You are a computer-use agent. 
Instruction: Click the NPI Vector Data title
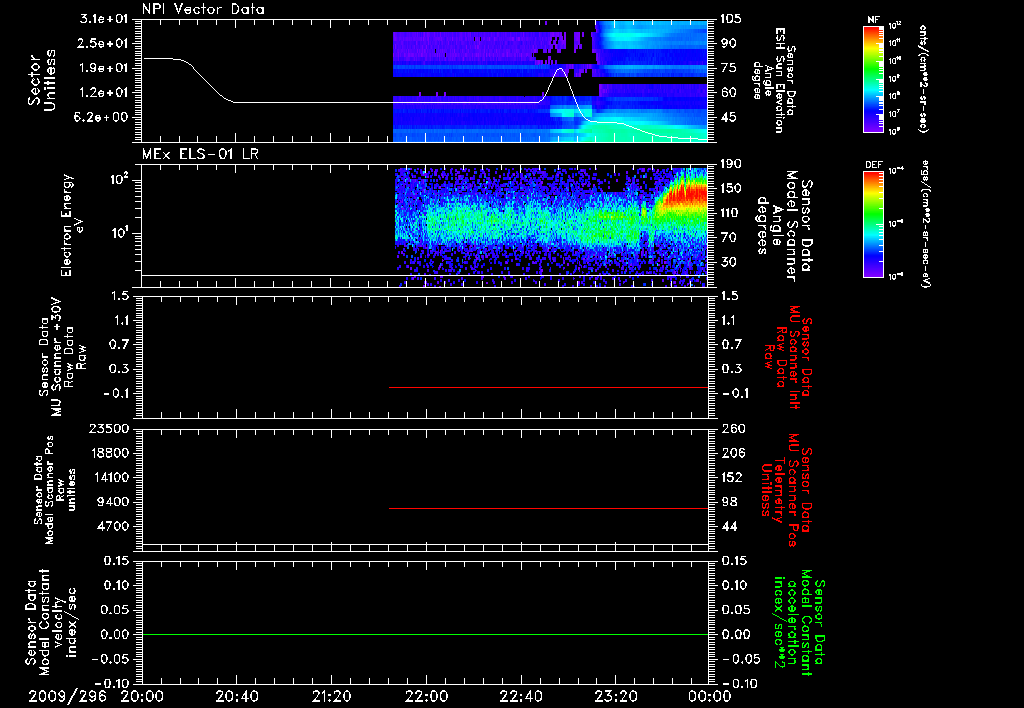[203, 9]
